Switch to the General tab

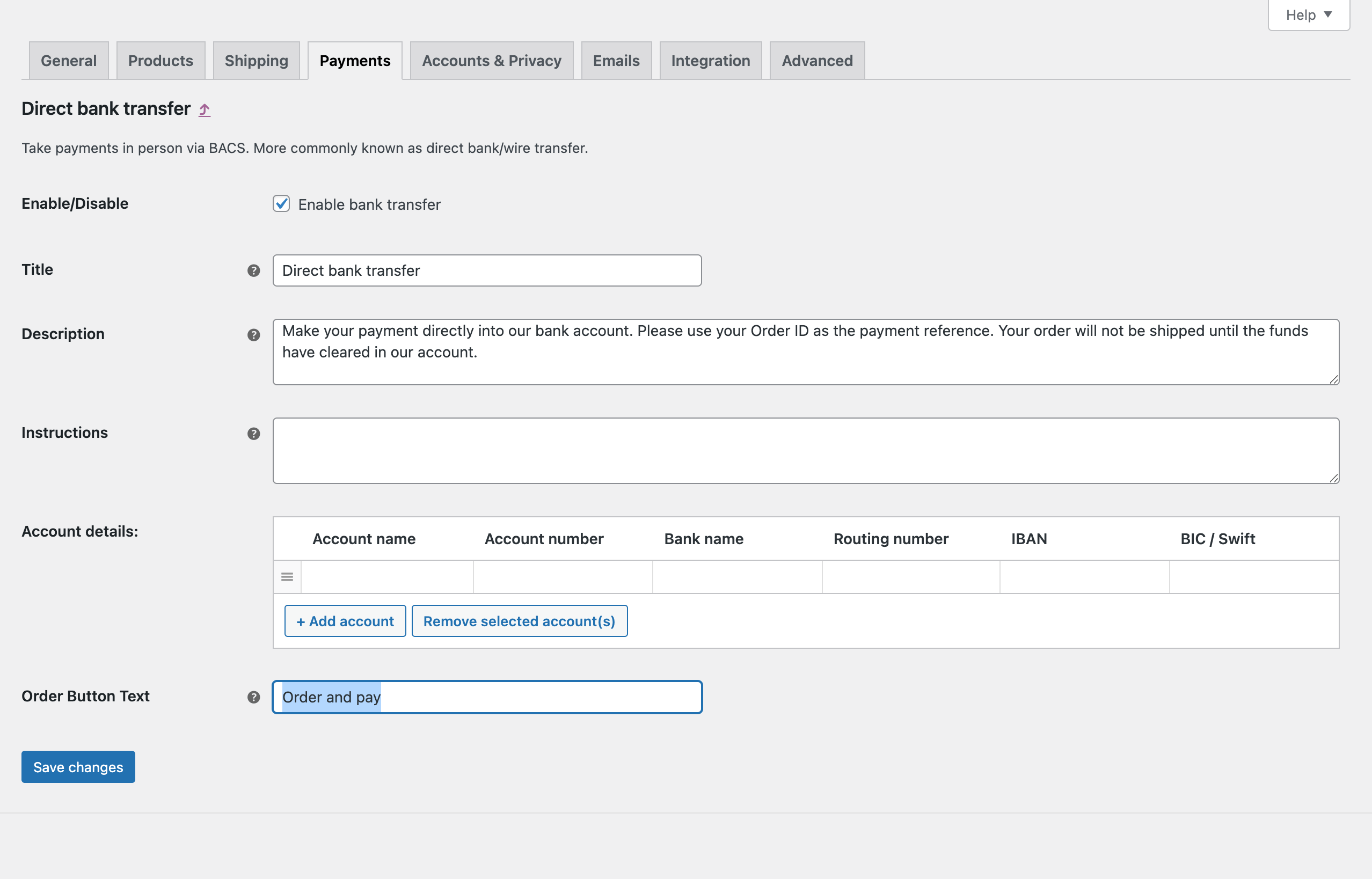point(69,61)
